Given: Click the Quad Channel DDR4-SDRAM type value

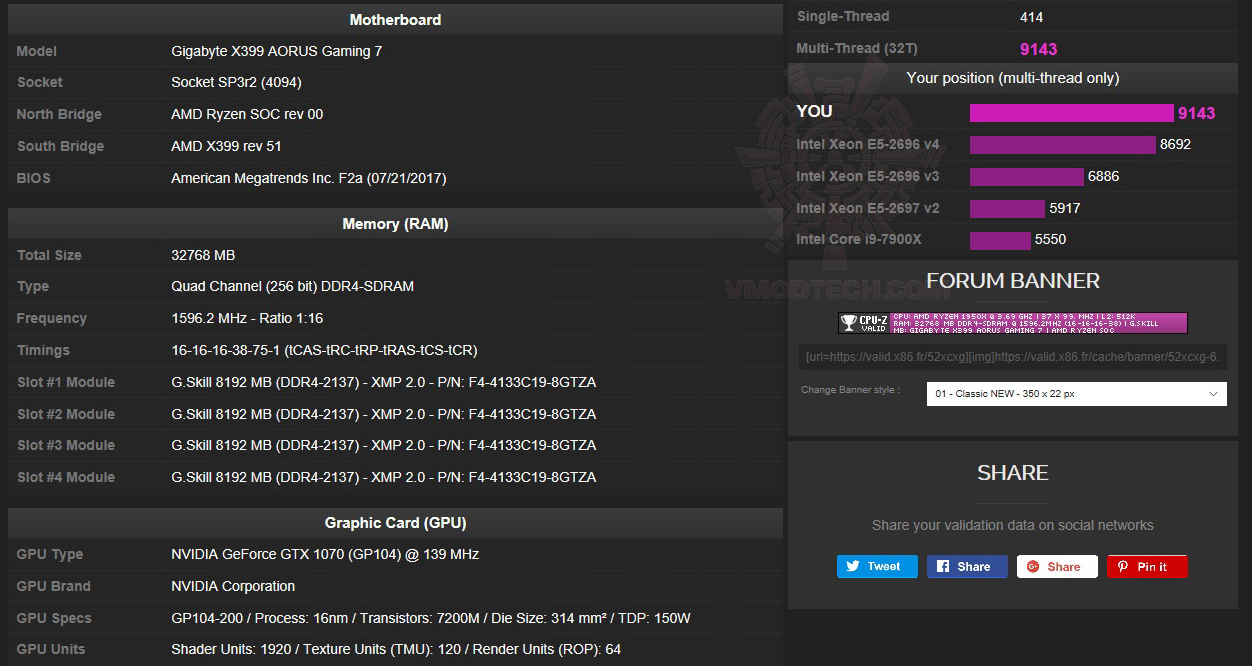Looking at the screenshot, I should [292, 286].
